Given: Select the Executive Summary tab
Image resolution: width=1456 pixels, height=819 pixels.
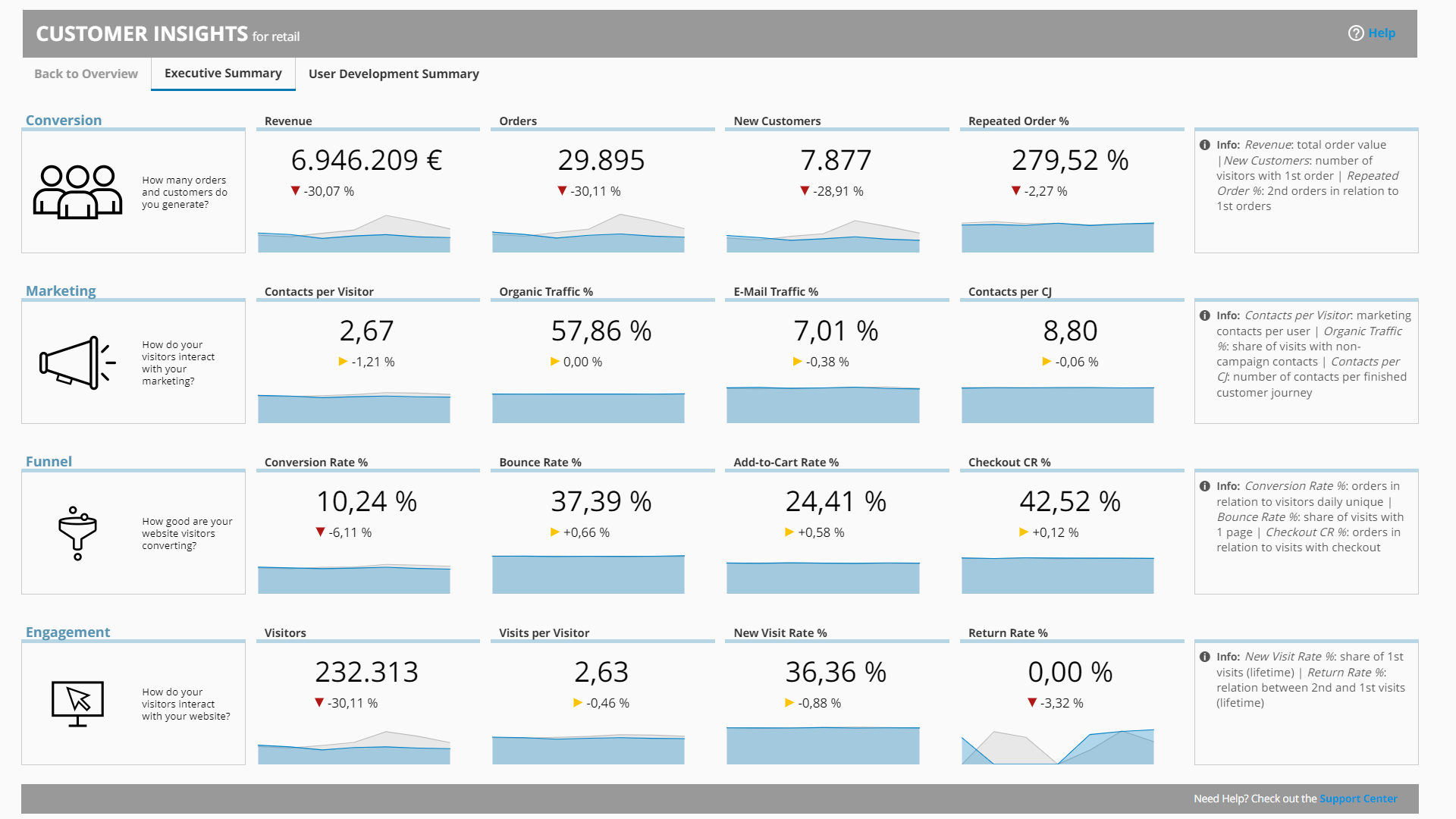Looking at the screenshot, I should [x=223, y=74].
